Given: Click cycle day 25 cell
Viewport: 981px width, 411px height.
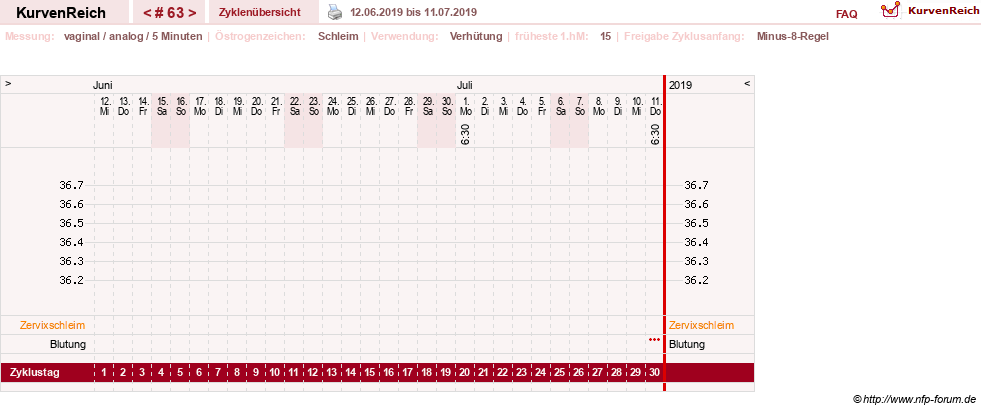Looking at the screenshot, I should pos(560,373).
